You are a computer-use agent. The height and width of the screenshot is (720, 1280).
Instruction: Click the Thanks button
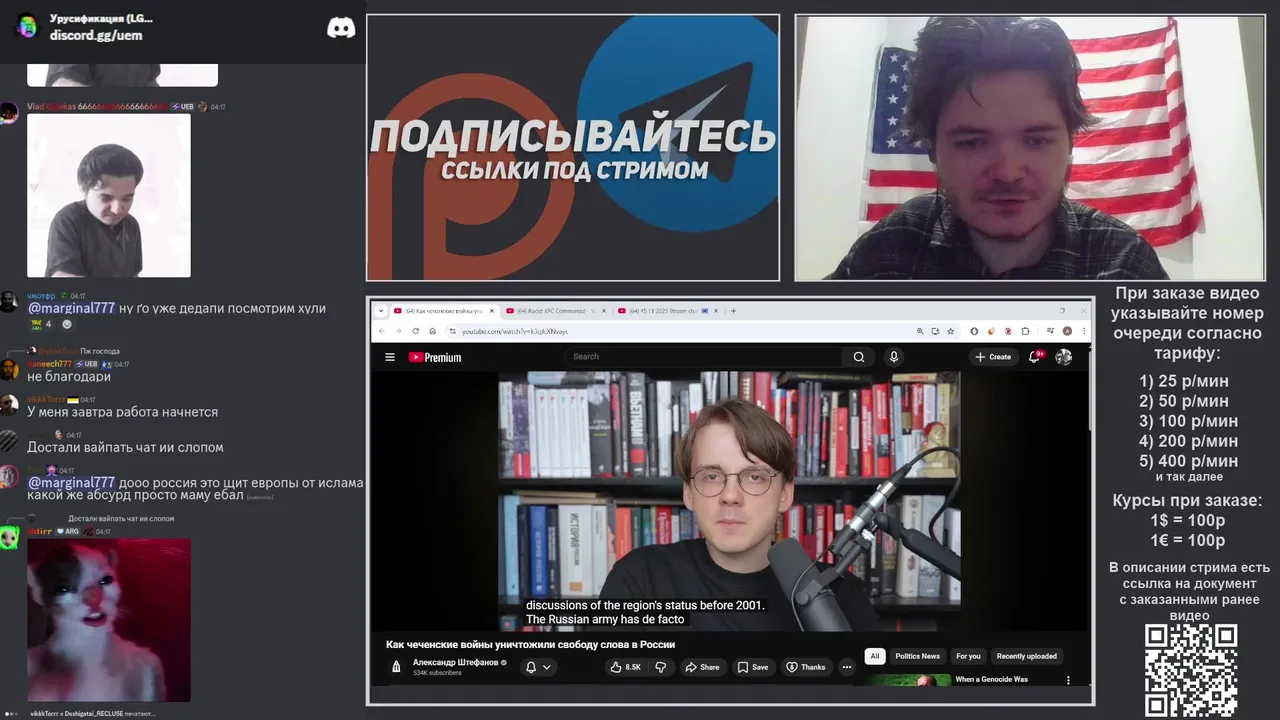point(806,667)
